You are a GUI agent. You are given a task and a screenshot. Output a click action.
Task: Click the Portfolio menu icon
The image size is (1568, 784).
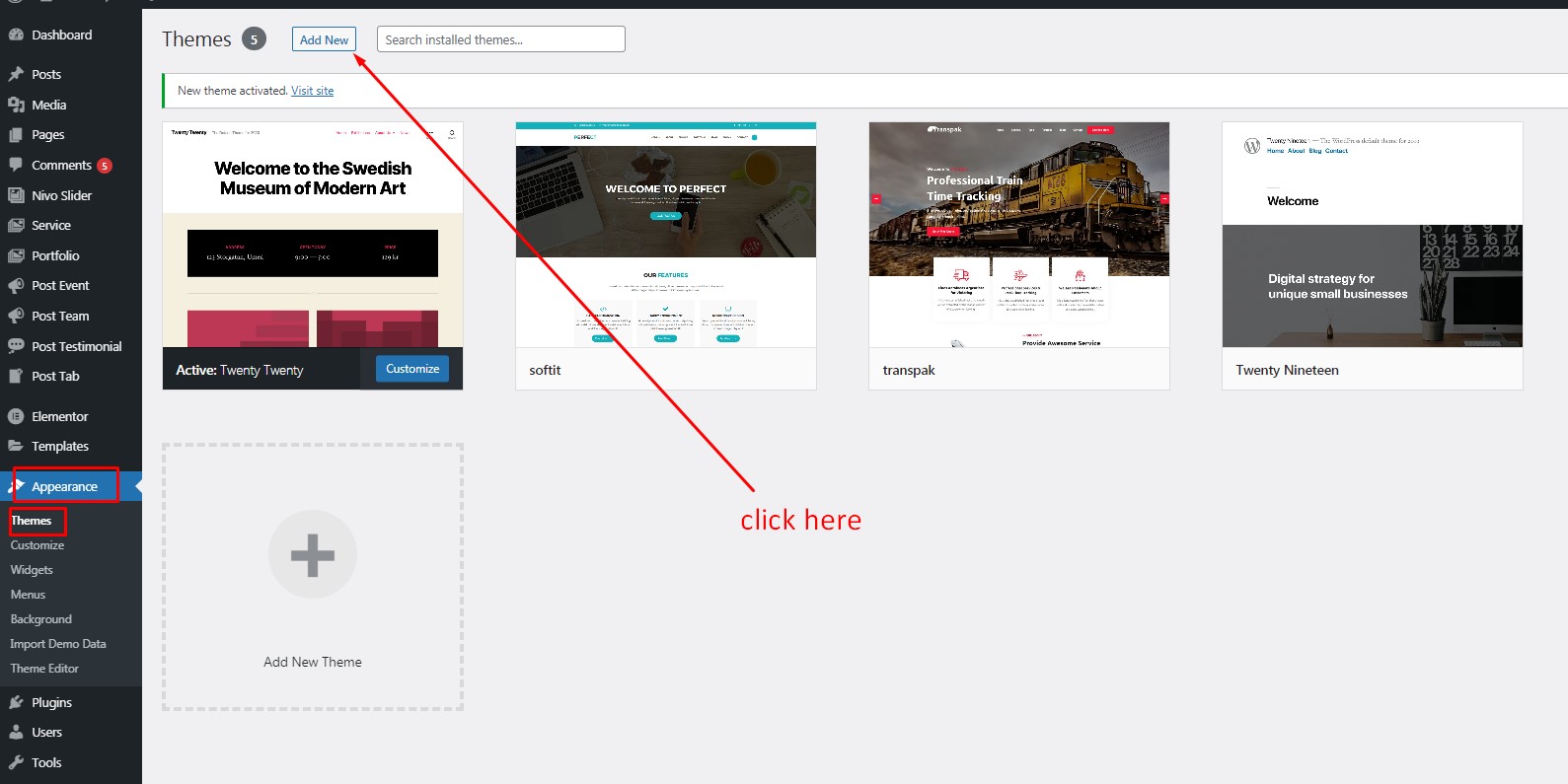tap(16, 255)
